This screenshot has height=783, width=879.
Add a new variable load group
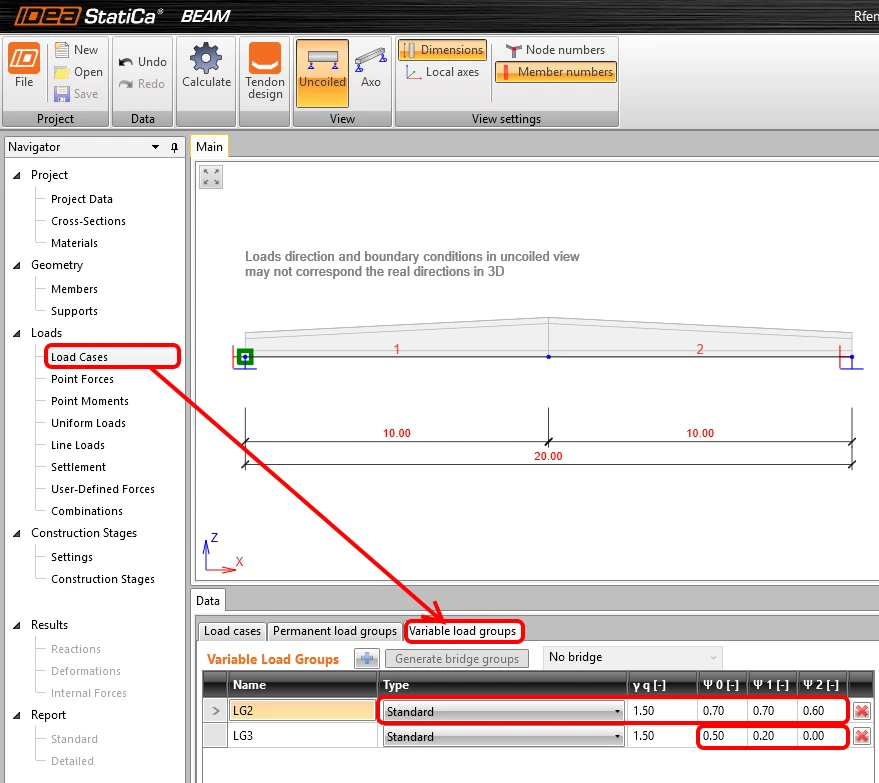(367, 659)
